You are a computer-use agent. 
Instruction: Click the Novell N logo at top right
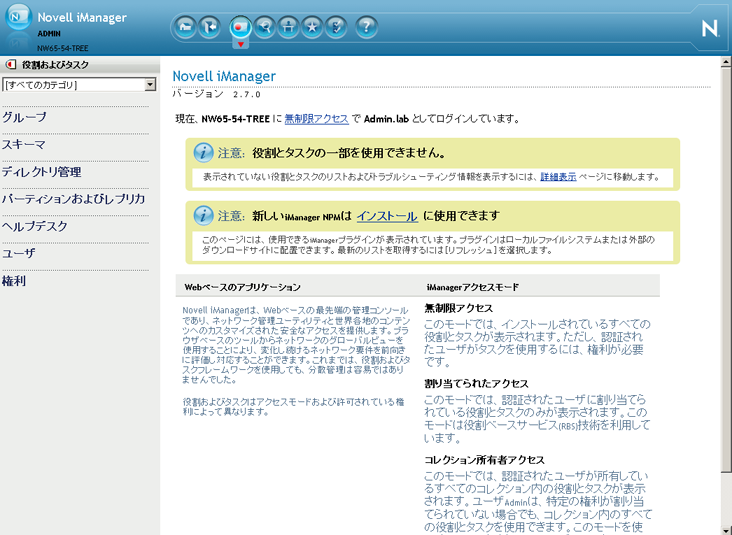(710, 28)
